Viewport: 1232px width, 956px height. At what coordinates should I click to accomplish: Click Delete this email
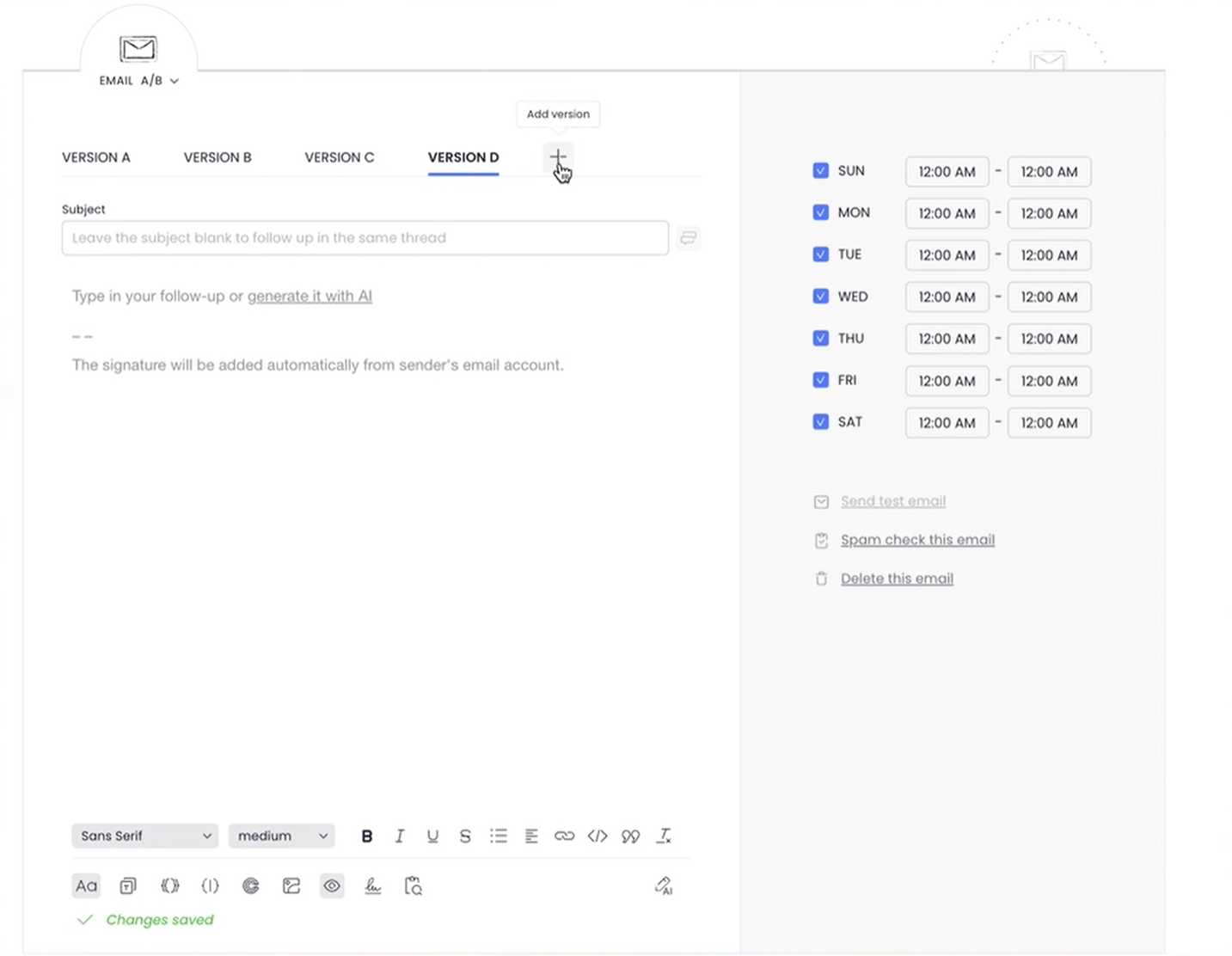897,578
